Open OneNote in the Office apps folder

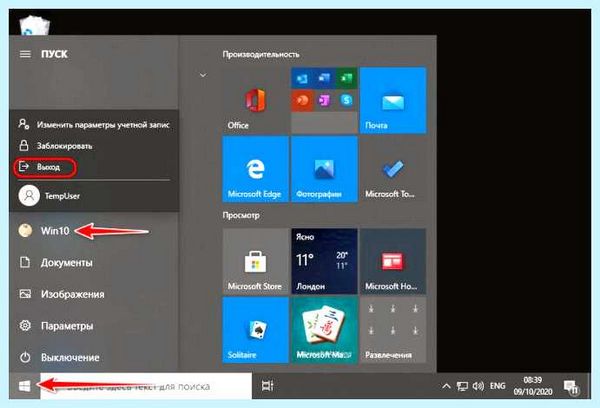click(324, 101)
